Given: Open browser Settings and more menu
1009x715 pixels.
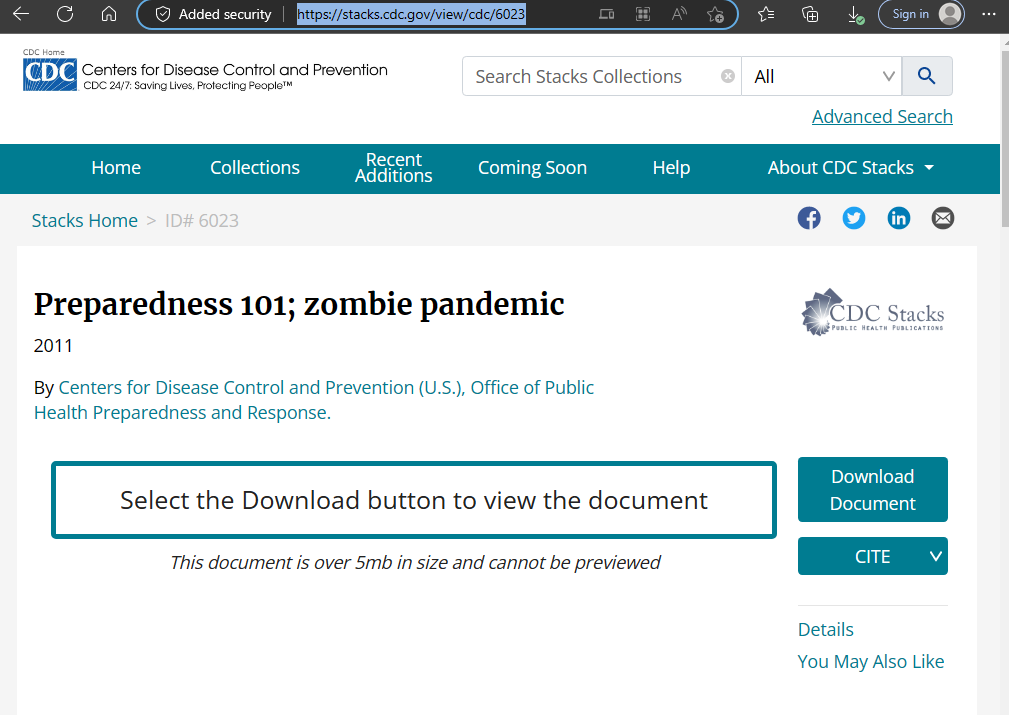Looking at the screenshot, I should pyautogui.click(x=989, y=14).
